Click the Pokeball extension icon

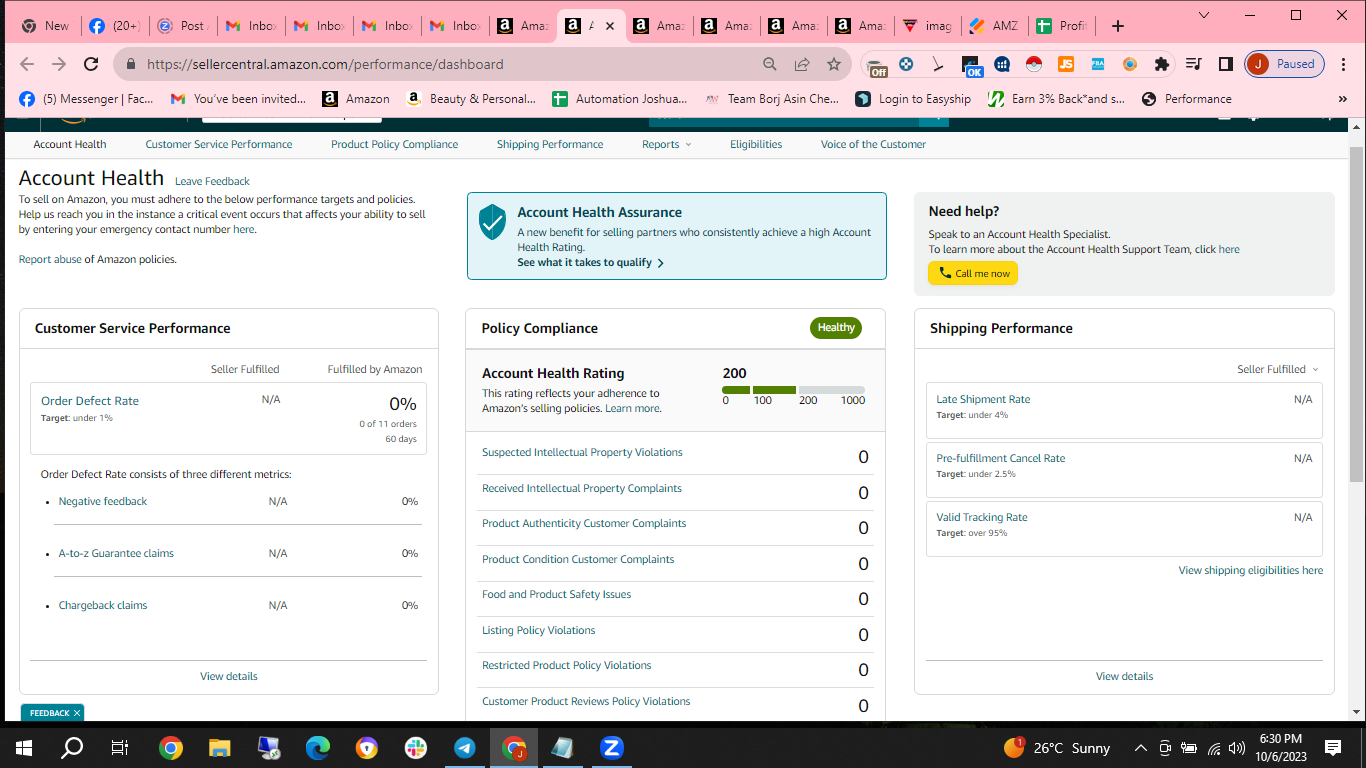(x=1034, y=64)
